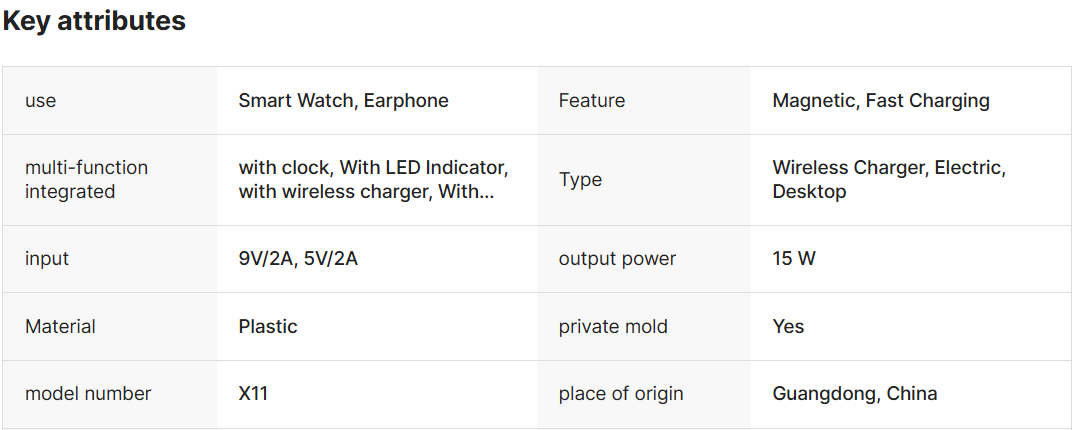Select the Plastic material value

[268, 327]
